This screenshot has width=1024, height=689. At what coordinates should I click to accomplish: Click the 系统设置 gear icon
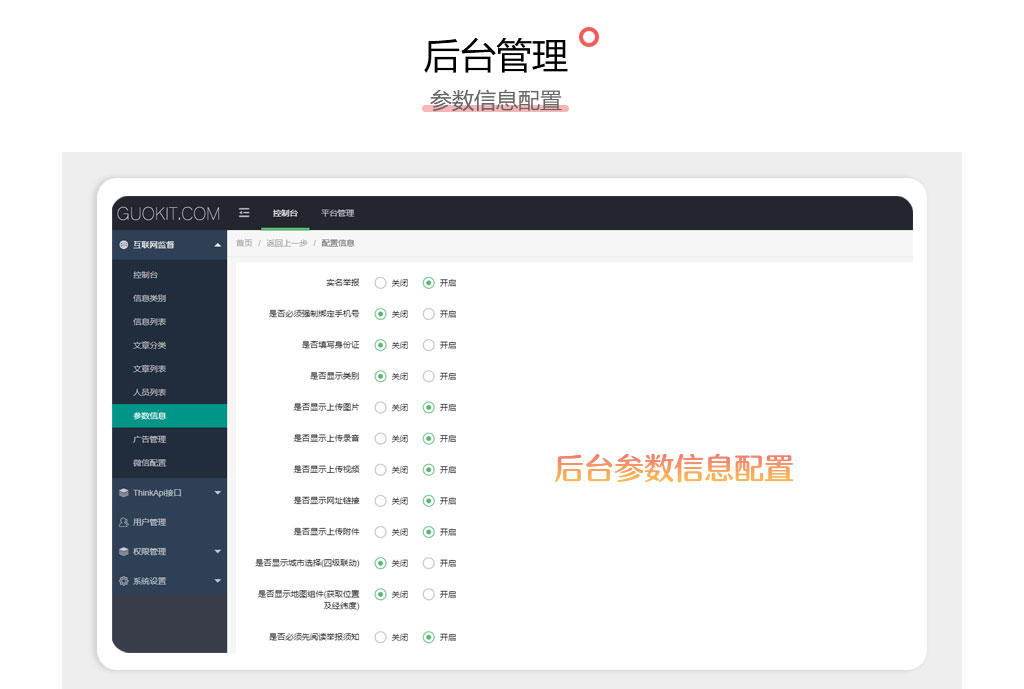coord(124,581)
